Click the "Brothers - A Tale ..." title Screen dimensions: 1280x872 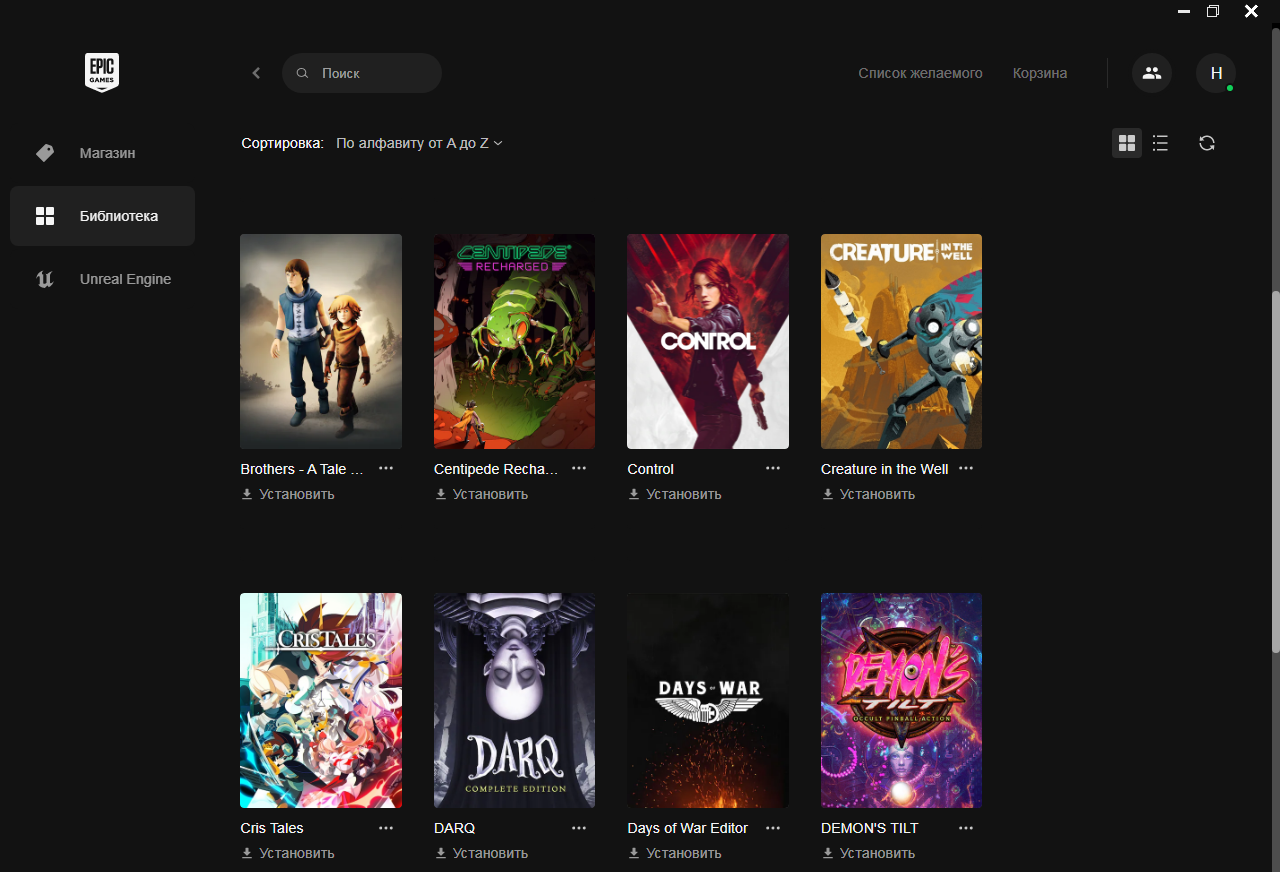pos(302,469)
